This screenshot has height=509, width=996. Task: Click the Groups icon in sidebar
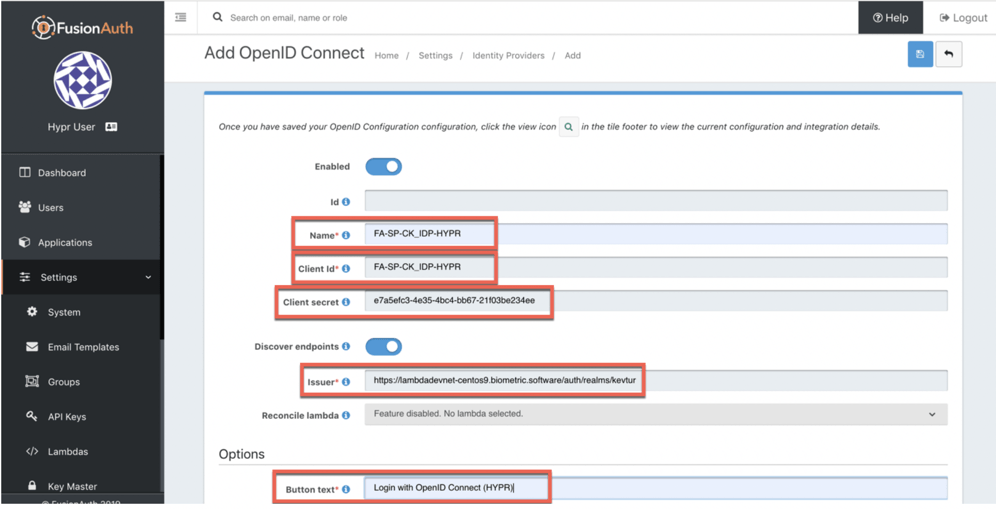(x=32, y=381)
